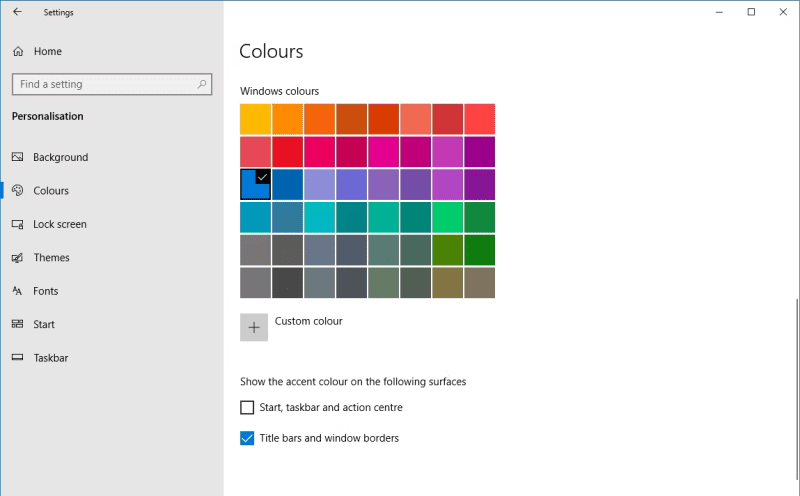
Task: Click the vertical scrollbar thumb
Action: click(x=797, y=389)
